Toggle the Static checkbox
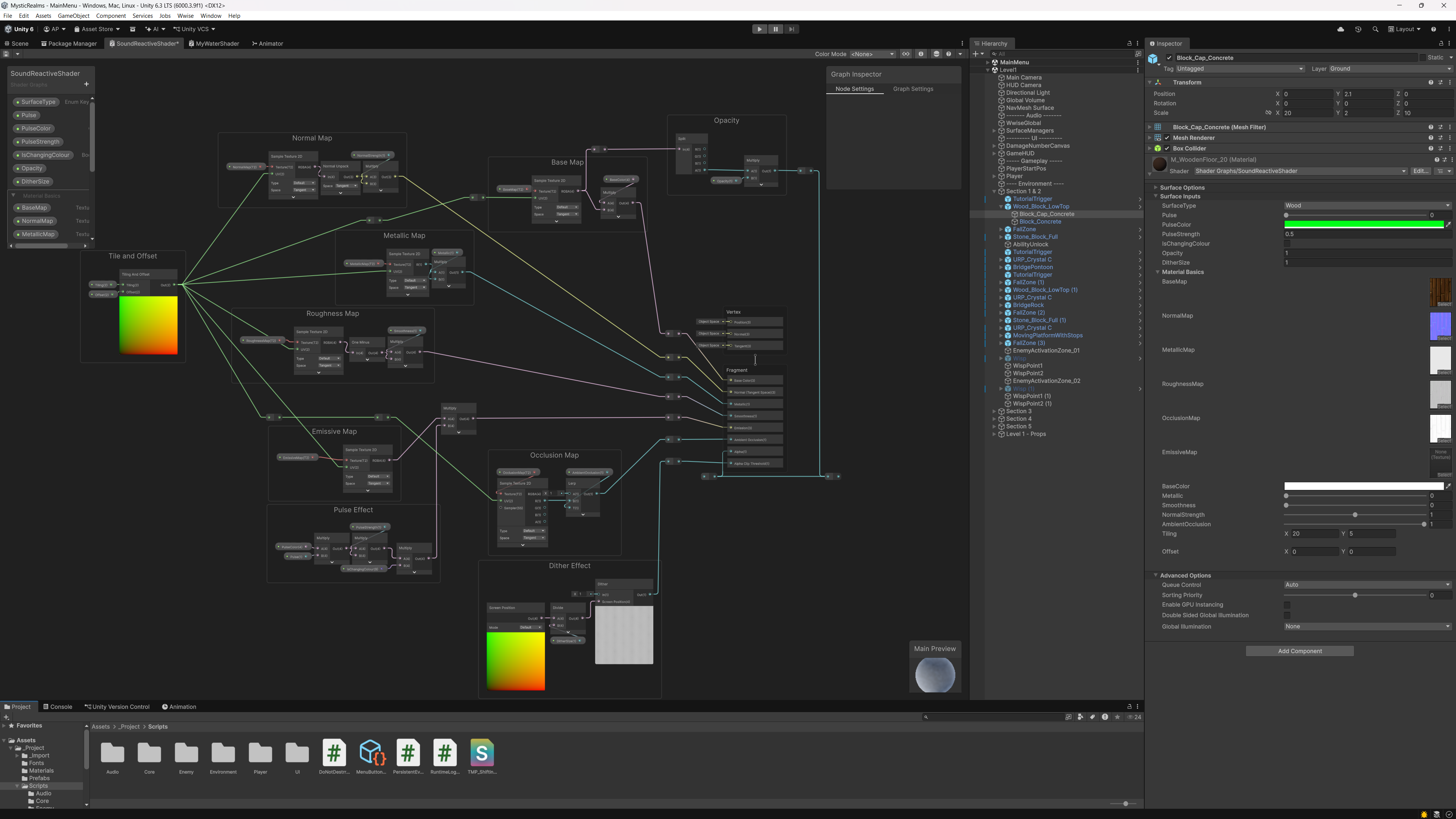 (1422, 58)
